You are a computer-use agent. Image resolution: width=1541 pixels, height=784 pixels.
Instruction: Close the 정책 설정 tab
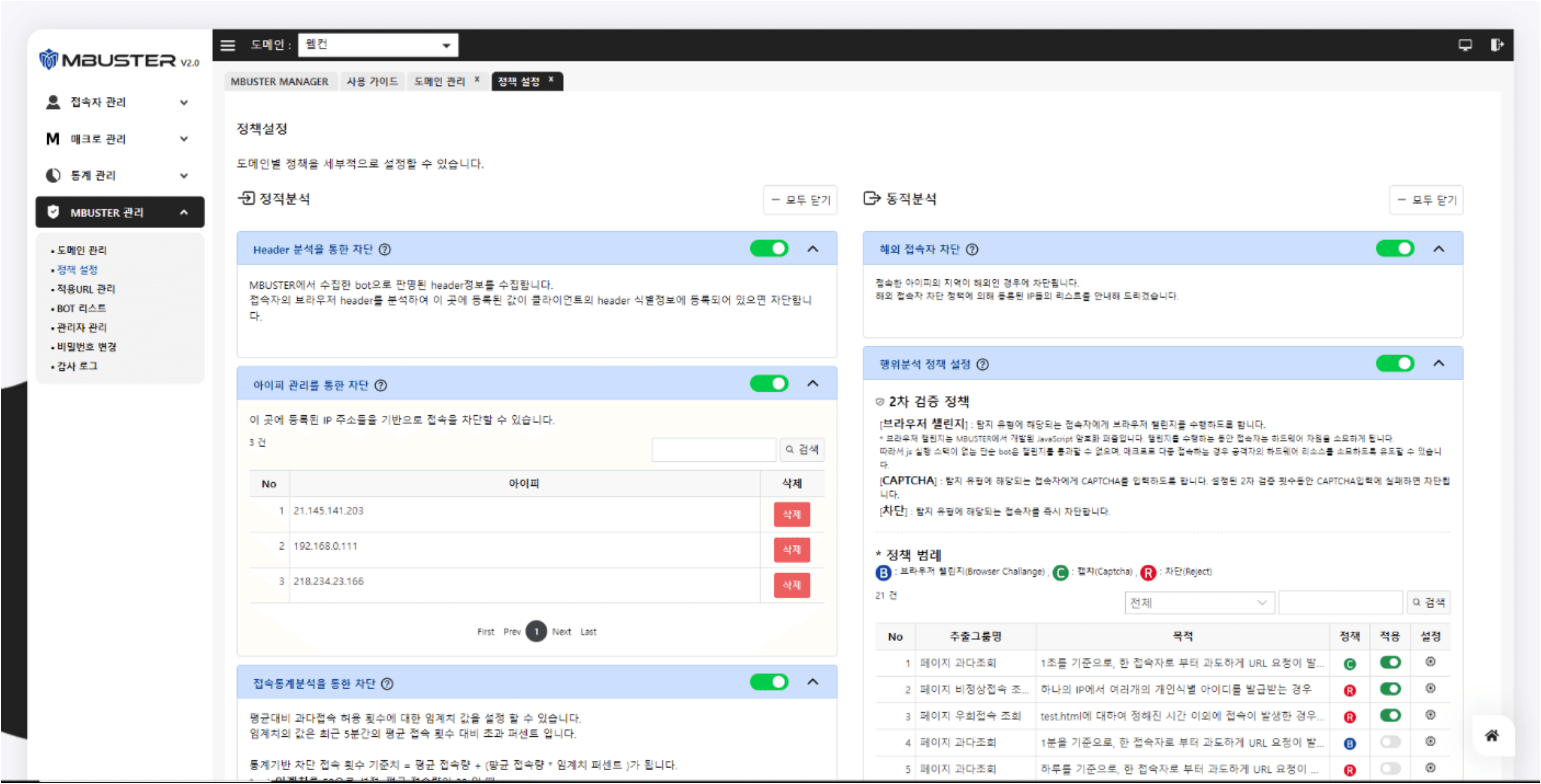[551, 79]
